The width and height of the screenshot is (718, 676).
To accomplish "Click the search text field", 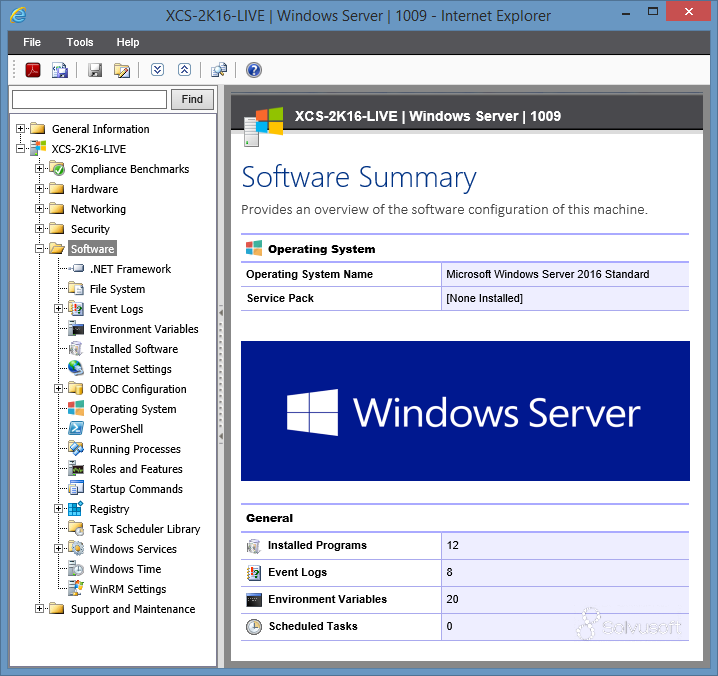I will click(x=89, y=99).
